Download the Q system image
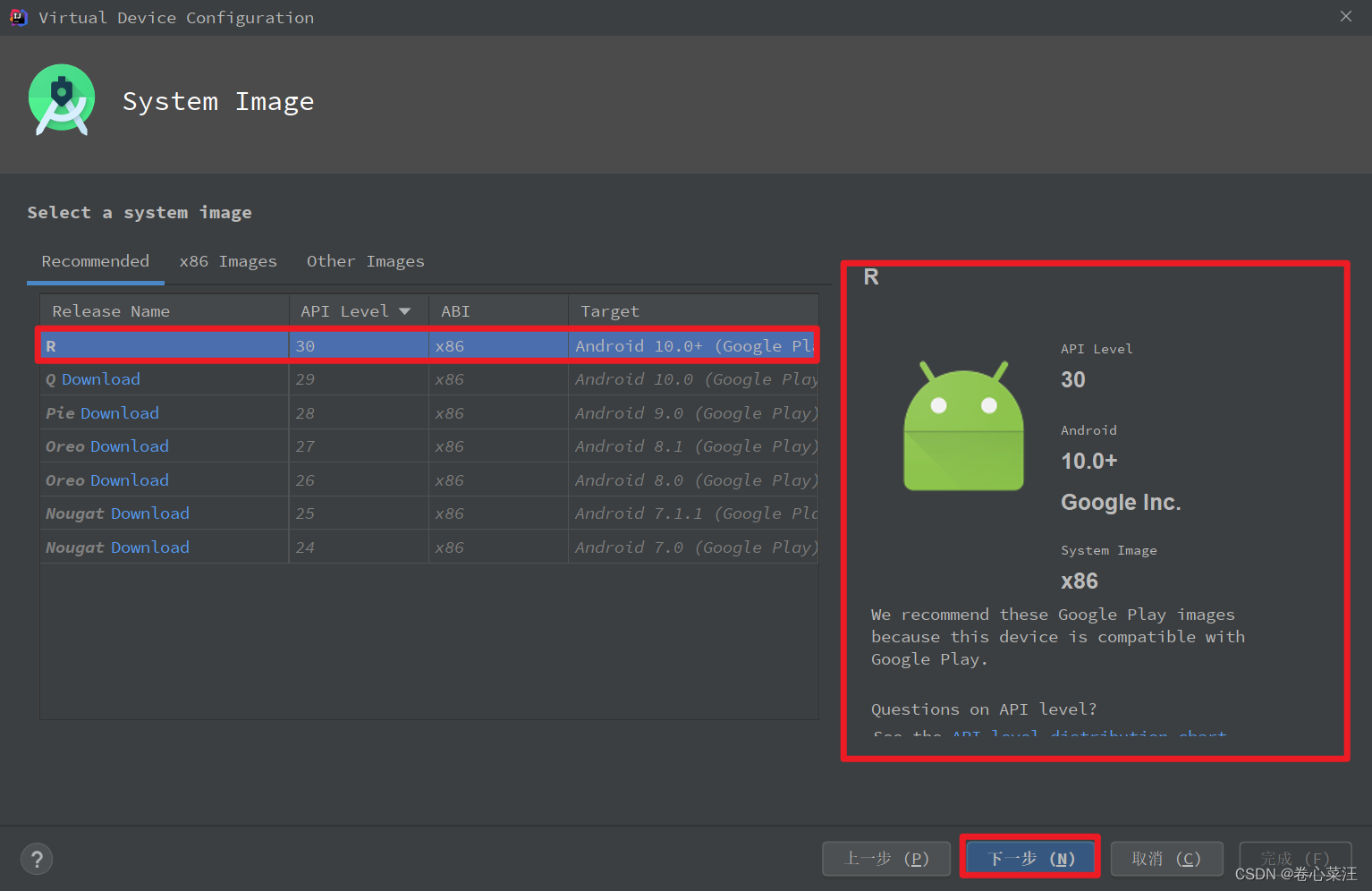This screenshot has width=1372, height=891. pos(101,379)
